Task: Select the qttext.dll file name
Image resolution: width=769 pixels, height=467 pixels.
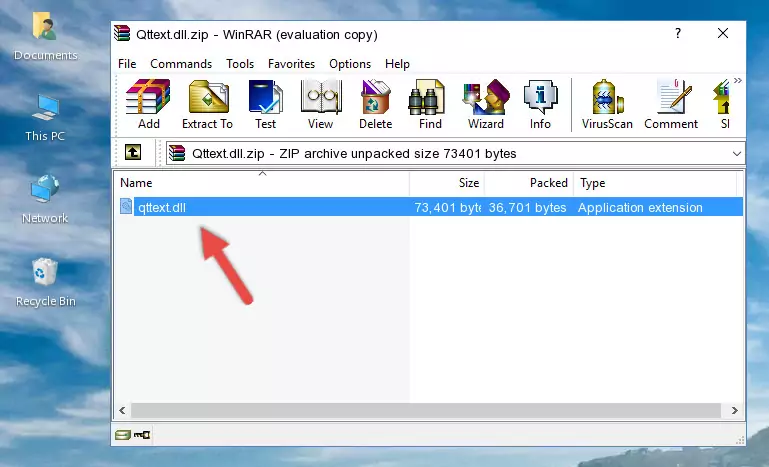Action: pyautogui.click(x=162, y=208)
